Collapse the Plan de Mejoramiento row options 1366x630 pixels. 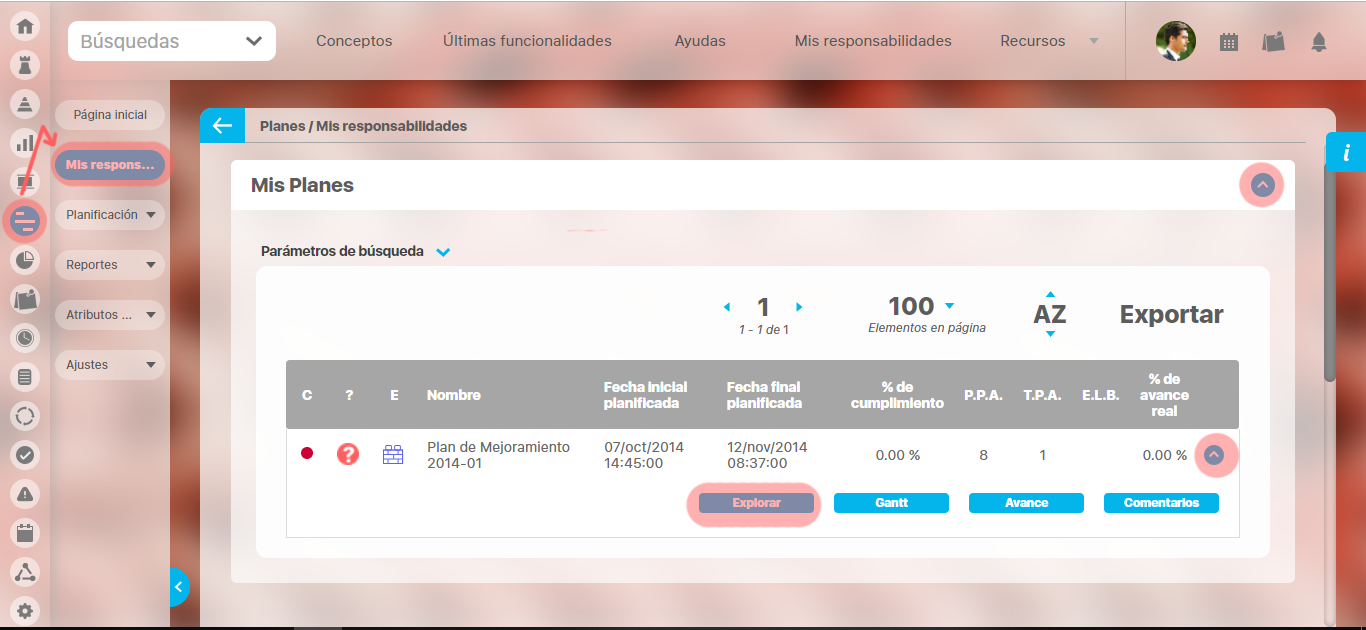pyautogui.click(x=1214, y=455)
